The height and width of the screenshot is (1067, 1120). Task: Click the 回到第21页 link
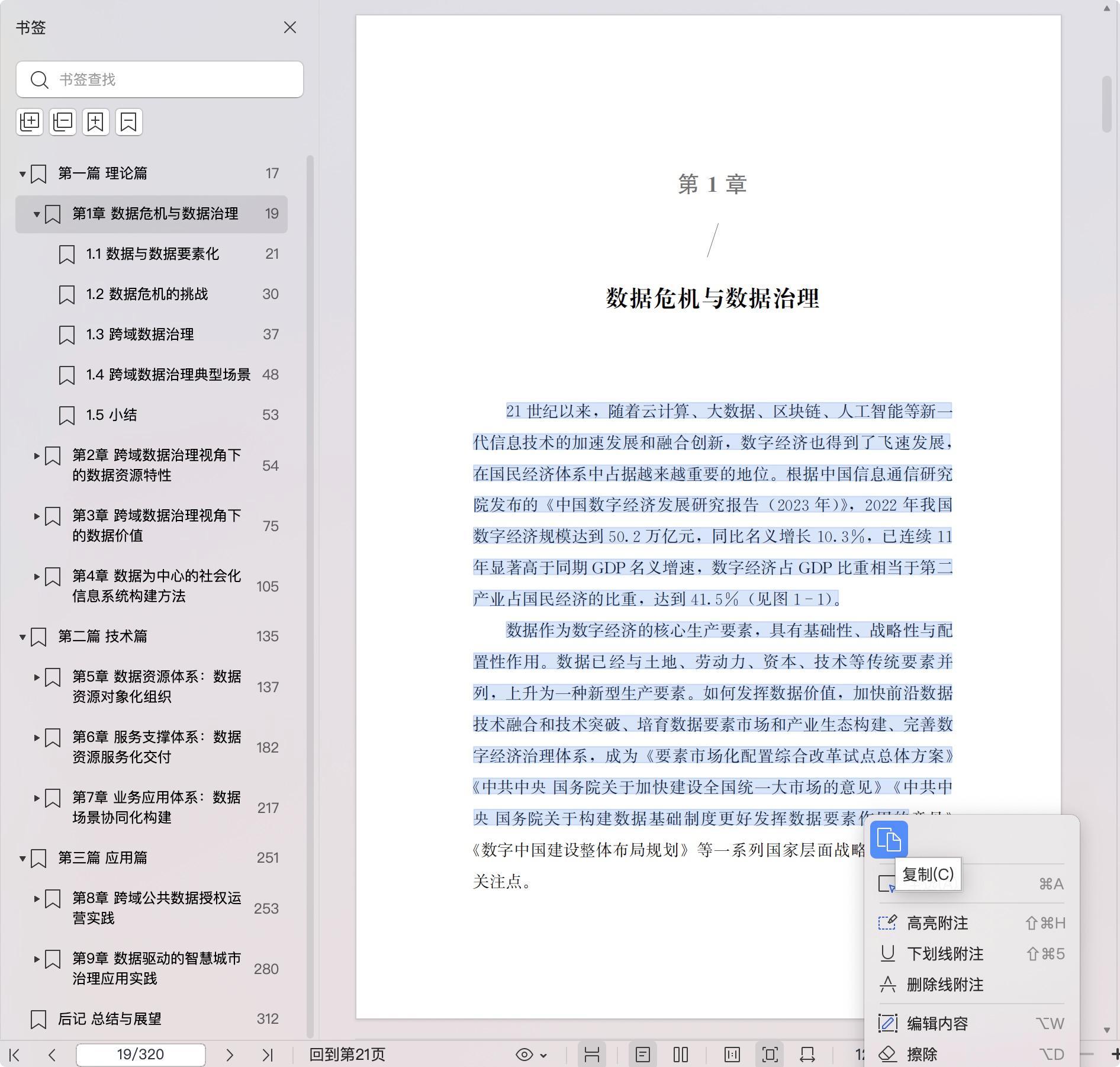(347, 1055)
